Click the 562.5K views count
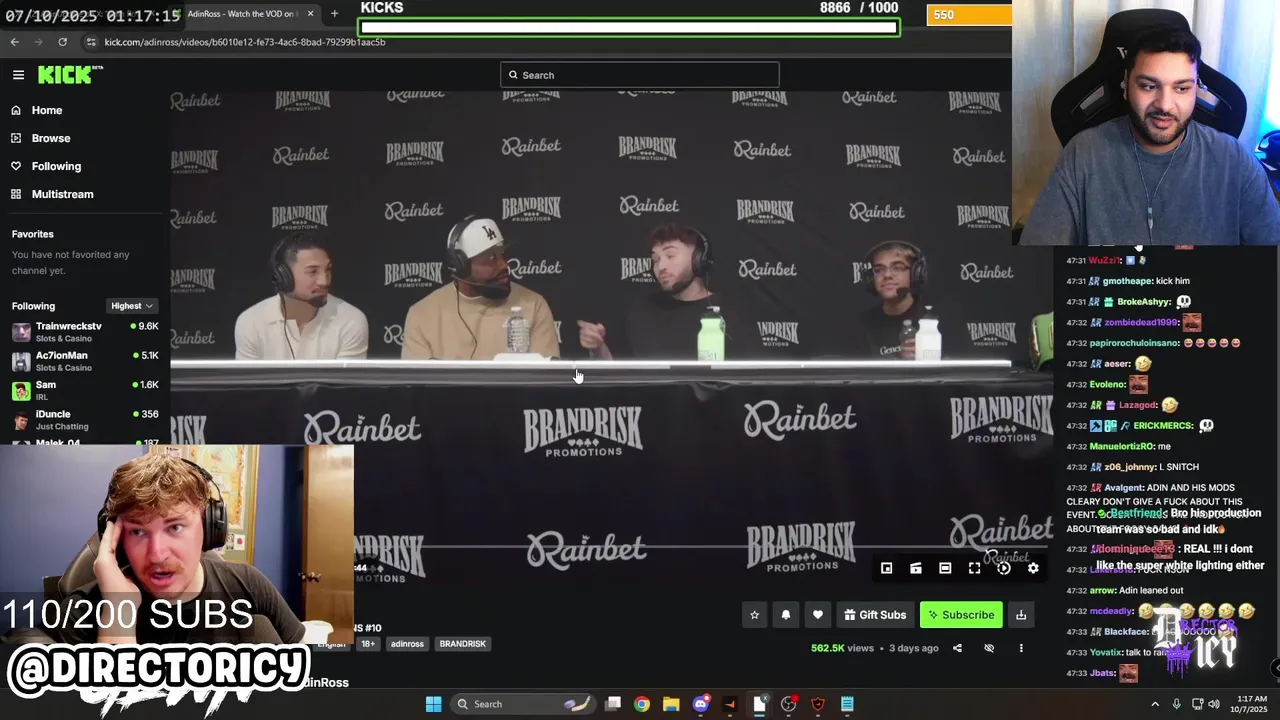 click(x=842, y=648)
